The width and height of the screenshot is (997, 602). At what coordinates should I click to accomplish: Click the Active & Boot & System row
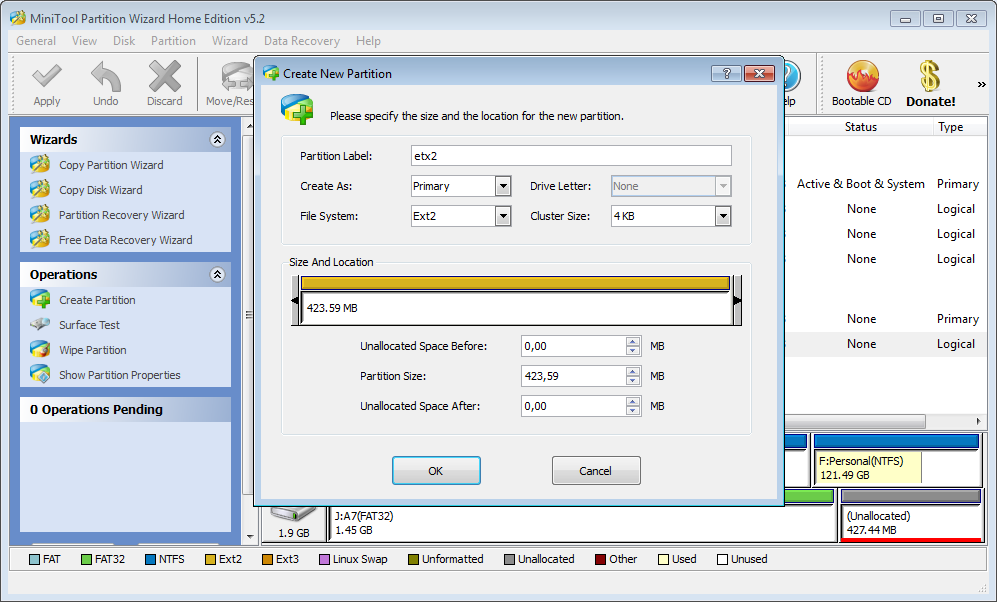886,184
